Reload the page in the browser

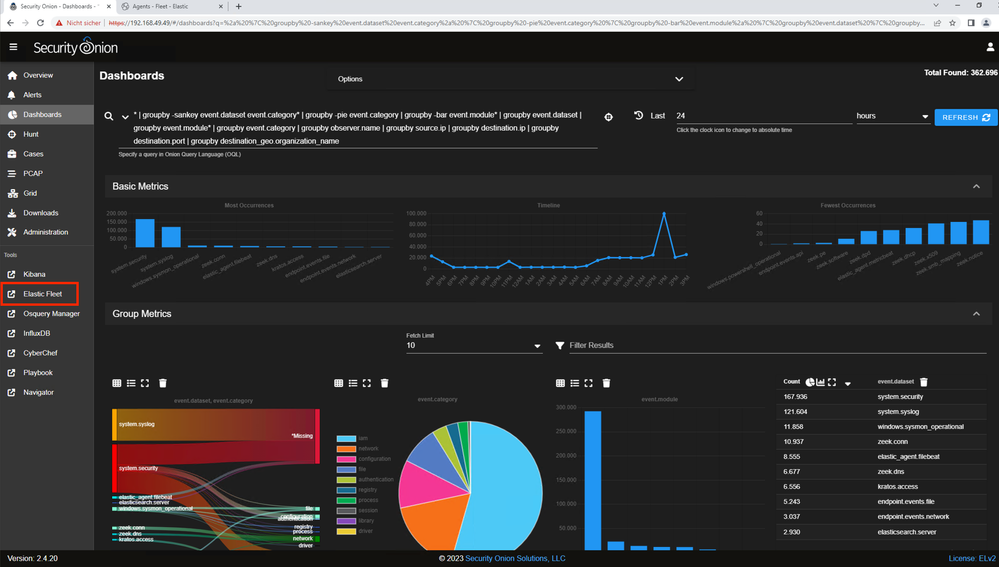tap(40, 22)
